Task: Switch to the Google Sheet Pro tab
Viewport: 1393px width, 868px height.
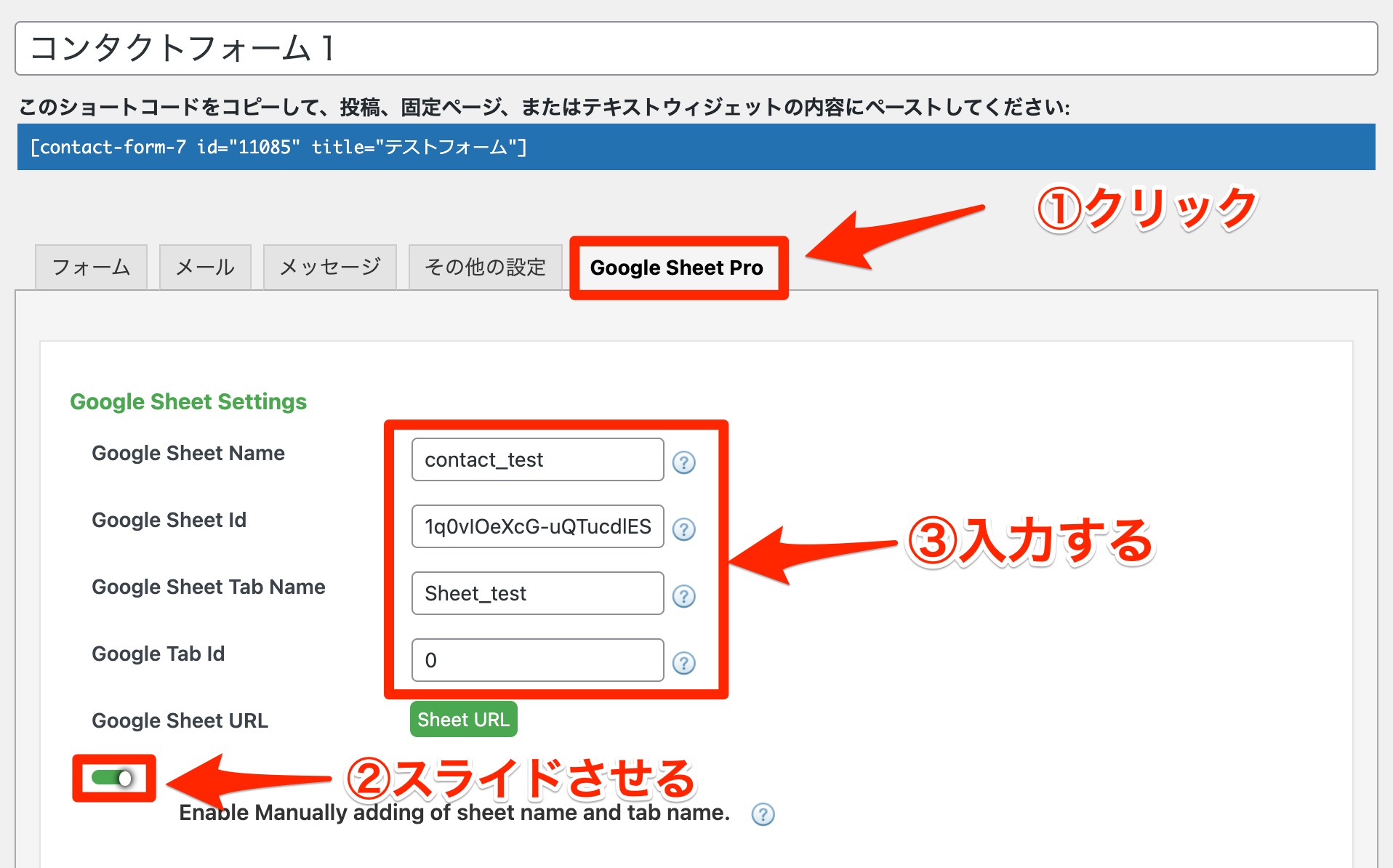Action: coord(677,268)
